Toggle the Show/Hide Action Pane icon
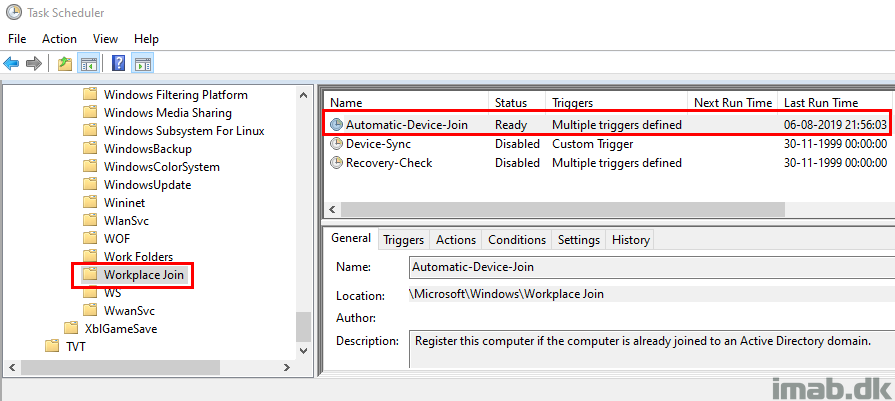The height and width of the screenshot is (401, 895). coord(143,63)
